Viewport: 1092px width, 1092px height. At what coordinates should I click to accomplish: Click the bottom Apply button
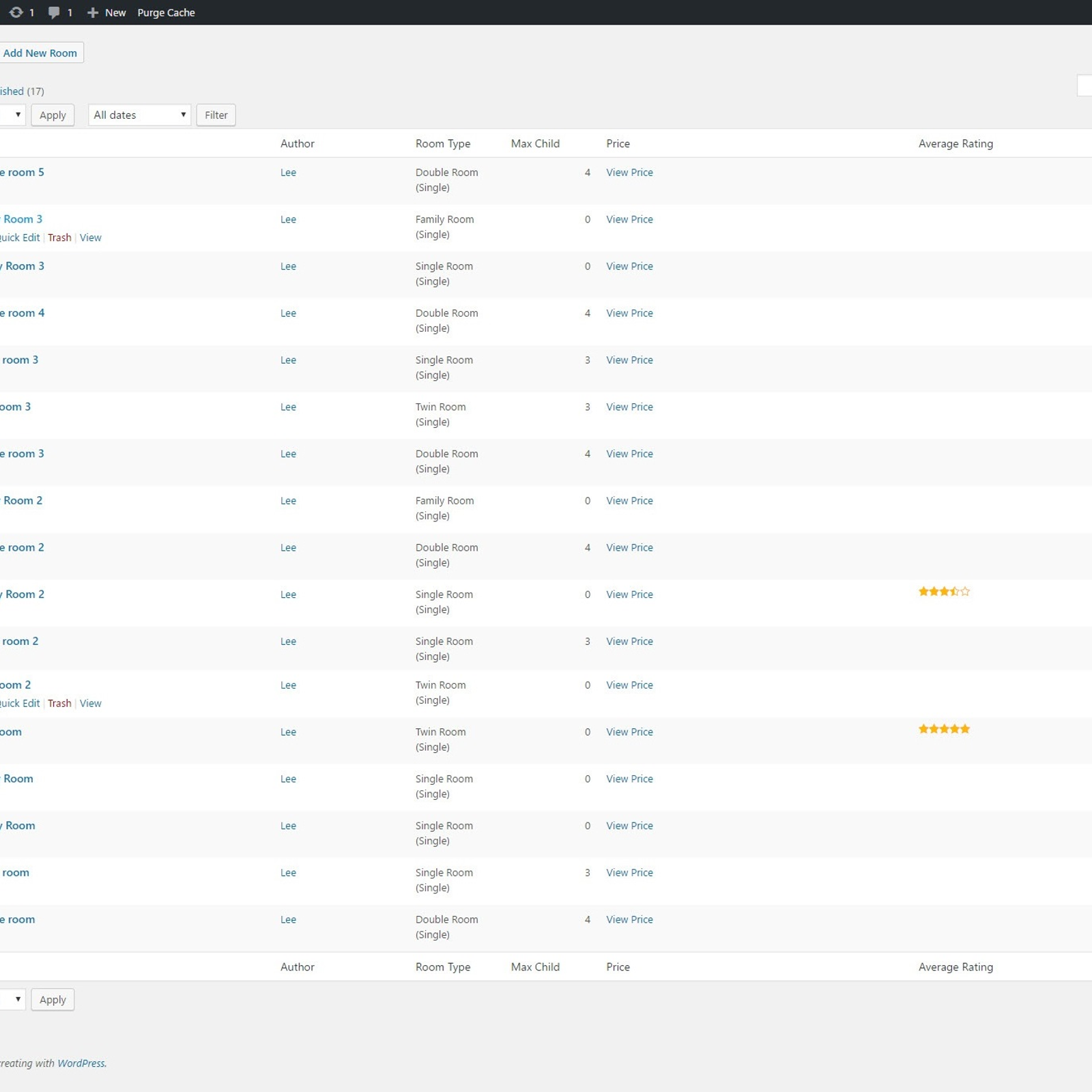click(53, 999)
